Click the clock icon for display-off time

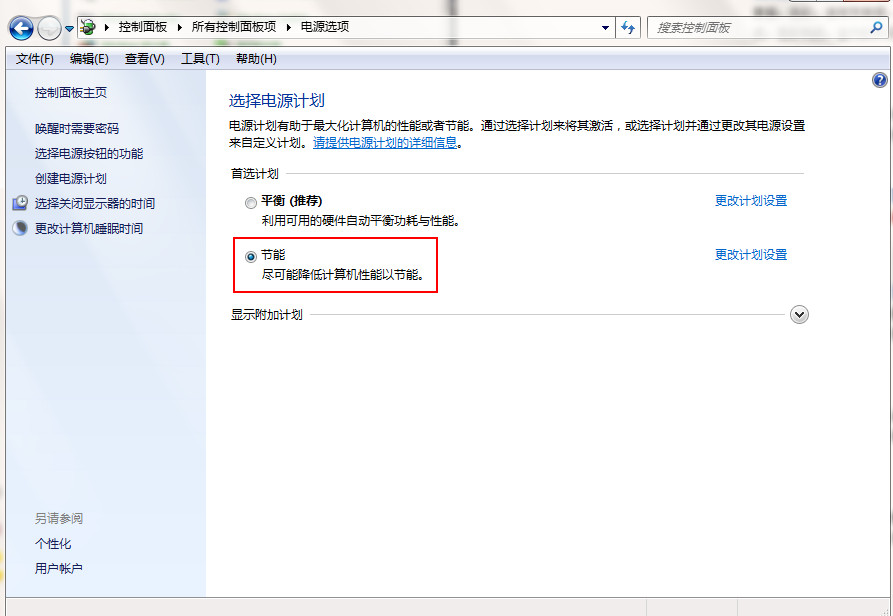21,203
